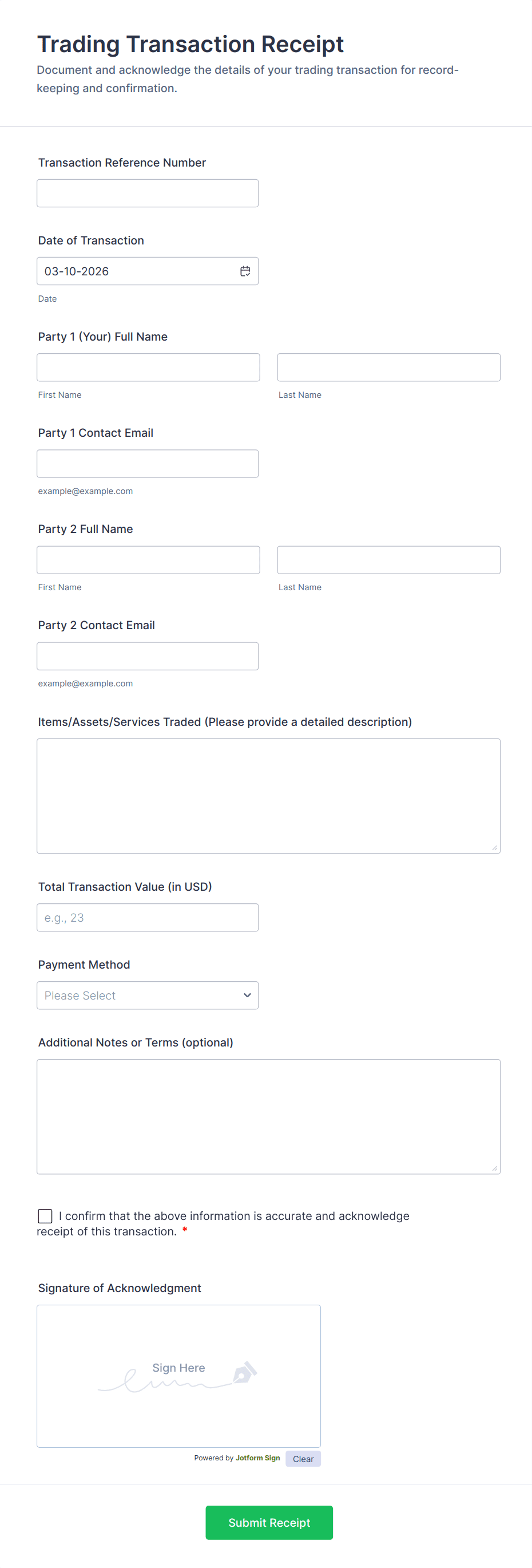Screen dimensions: 532x1568
Task: Focus Party 2 Last Name field
Action: click(388, 559)
